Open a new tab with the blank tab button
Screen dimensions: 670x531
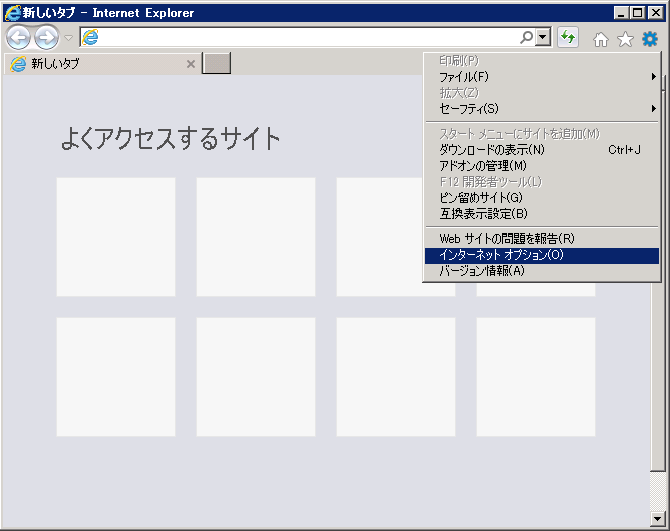click(x=216, y=63)
